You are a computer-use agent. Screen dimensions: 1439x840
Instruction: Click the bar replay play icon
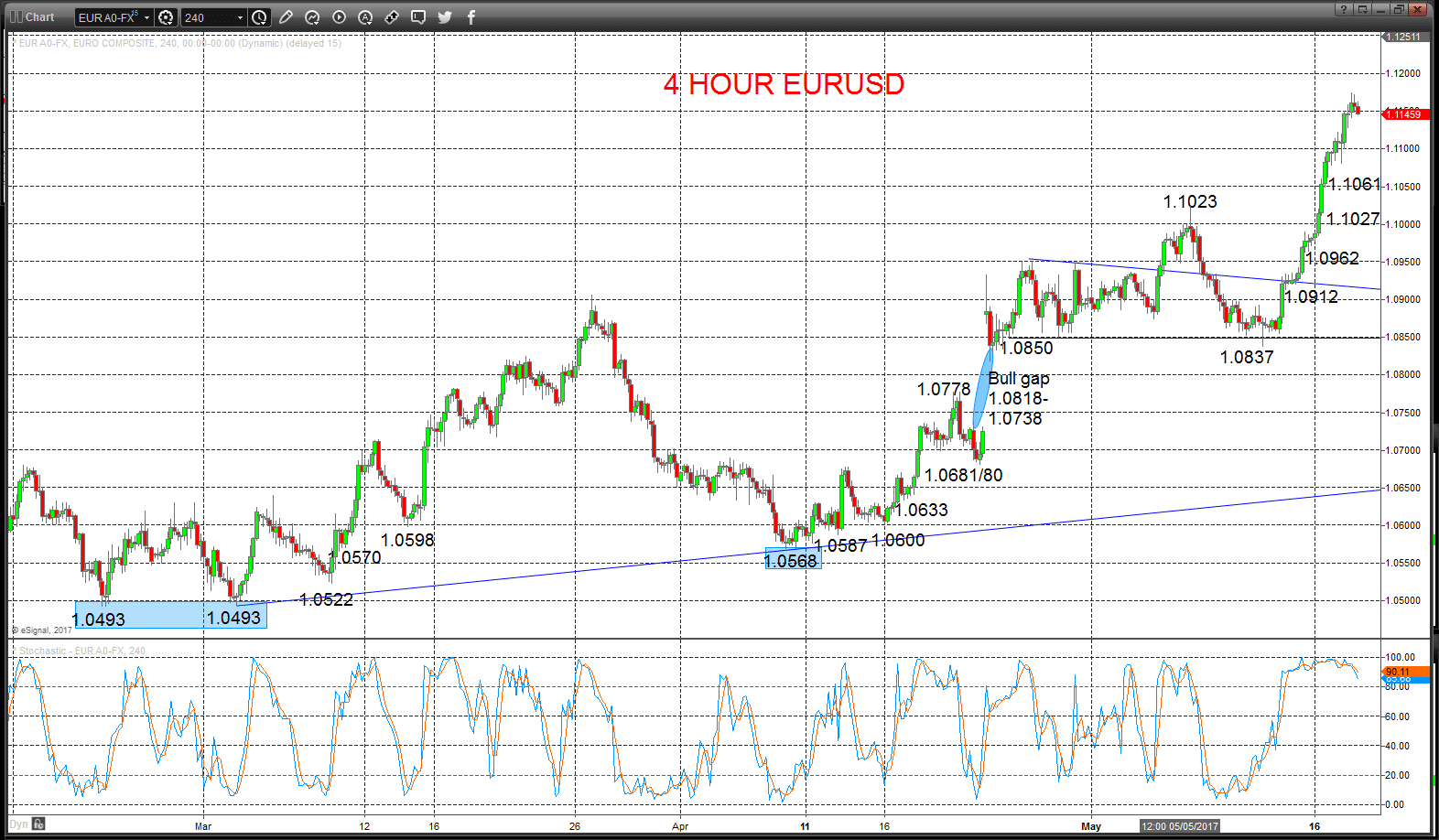pyautogui.click(x=339, y=17)
